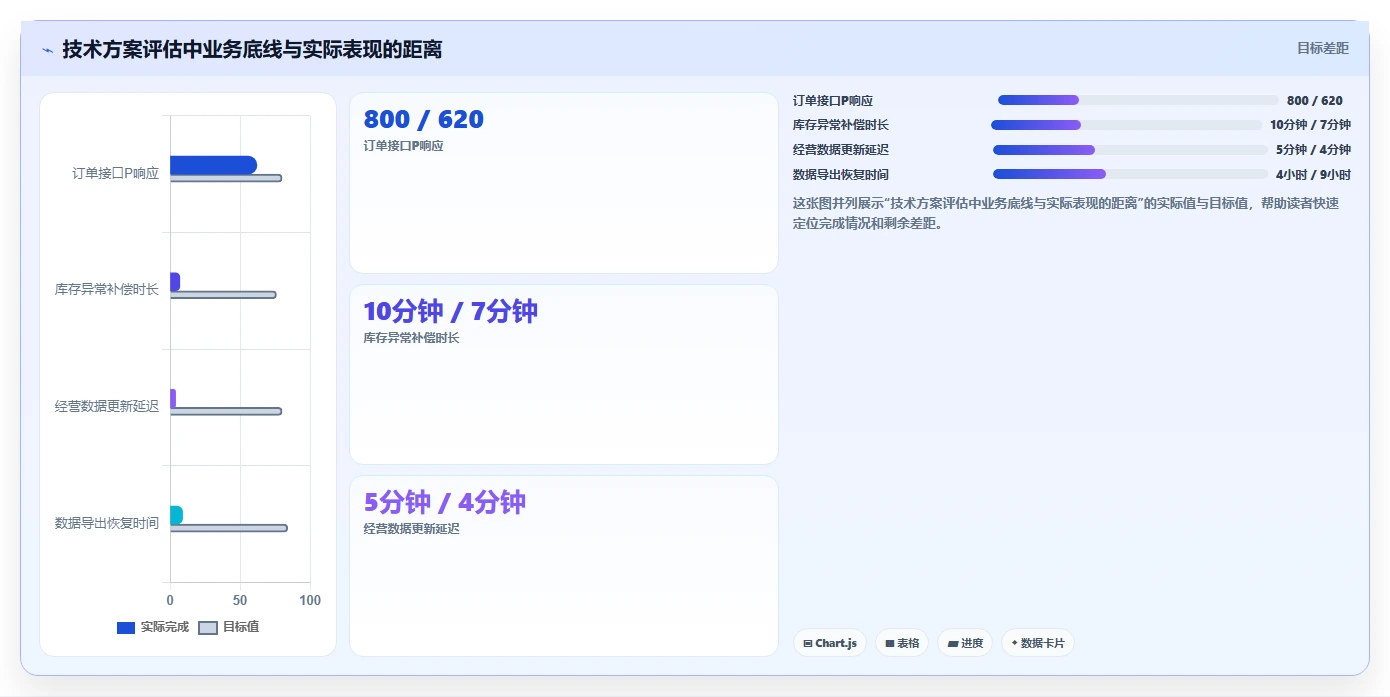Image resolution: width=1390 pixels, height=697 pixels.
Task: Click the 10分钟 / 7分钟 card value
Action: 451,311
